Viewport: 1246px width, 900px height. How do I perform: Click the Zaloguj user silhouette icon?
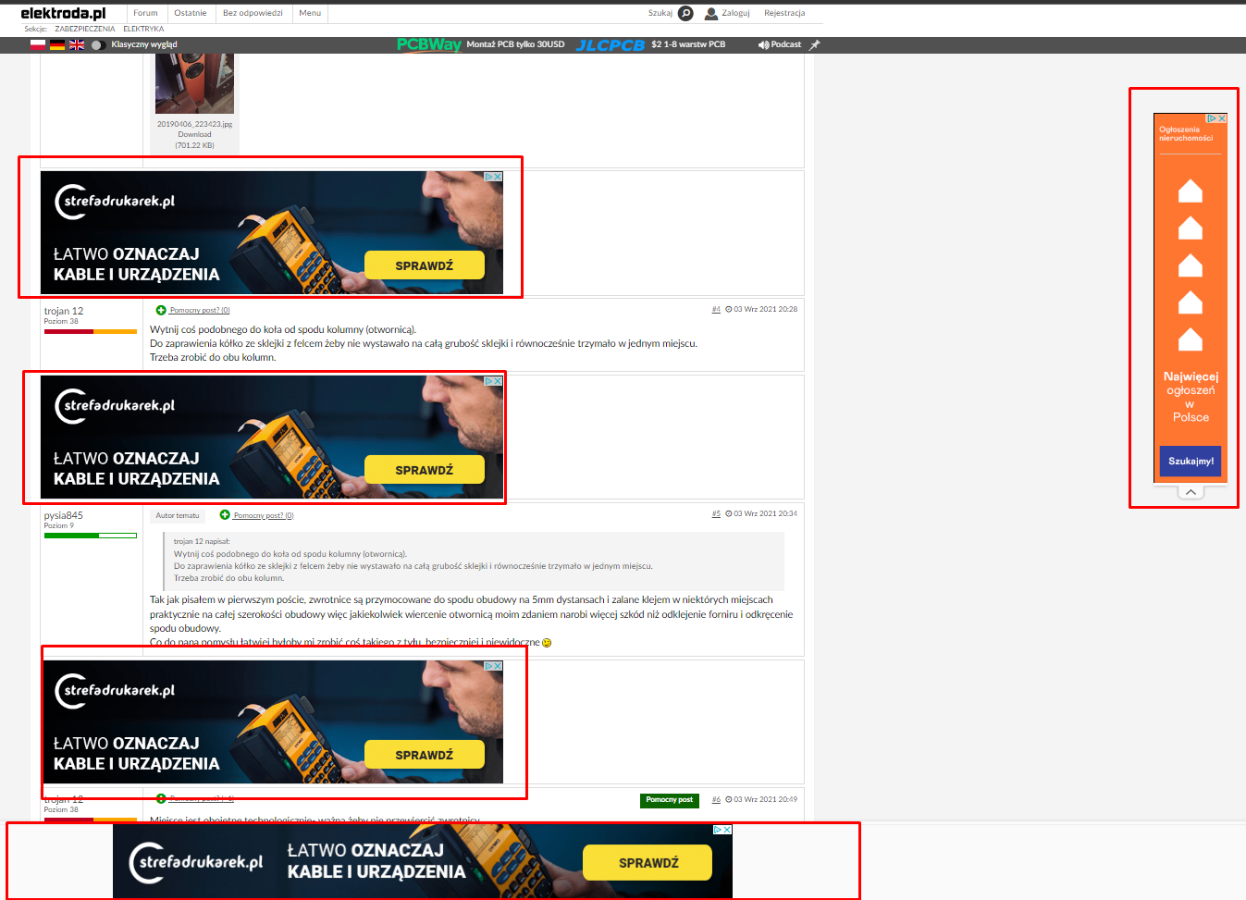pos(711,13)
